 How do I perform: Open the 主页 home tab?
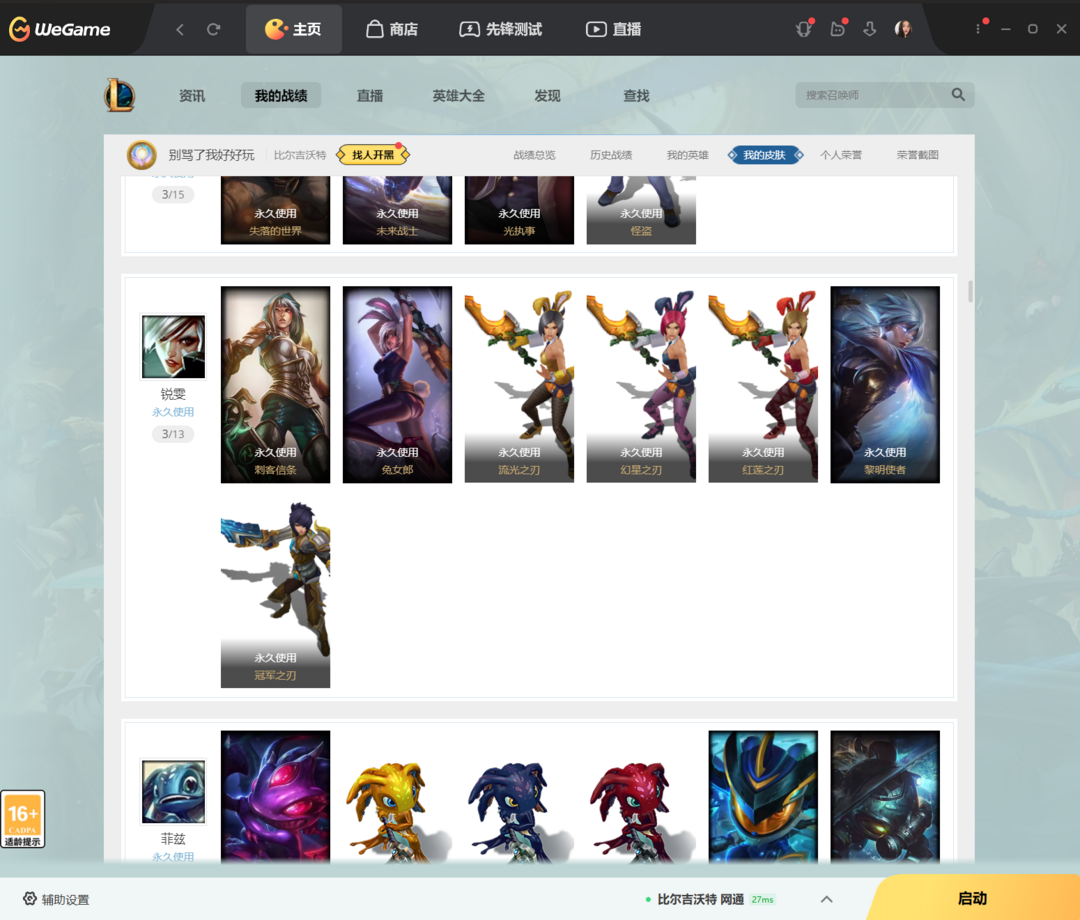point(293,29)
